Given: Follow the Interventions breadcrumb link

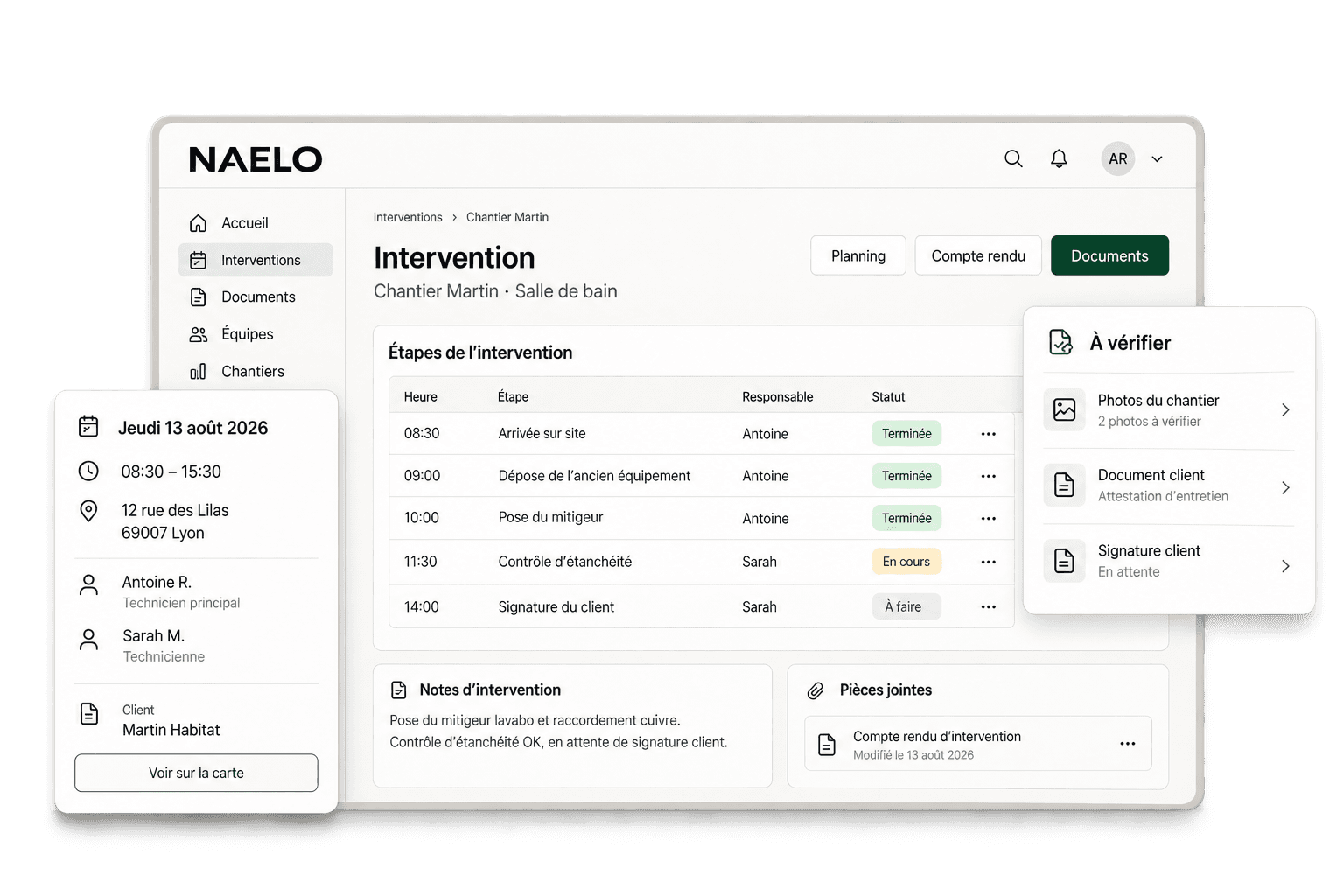Looking at the screenshot, I should pyautogui.click(x=408, y=217).
